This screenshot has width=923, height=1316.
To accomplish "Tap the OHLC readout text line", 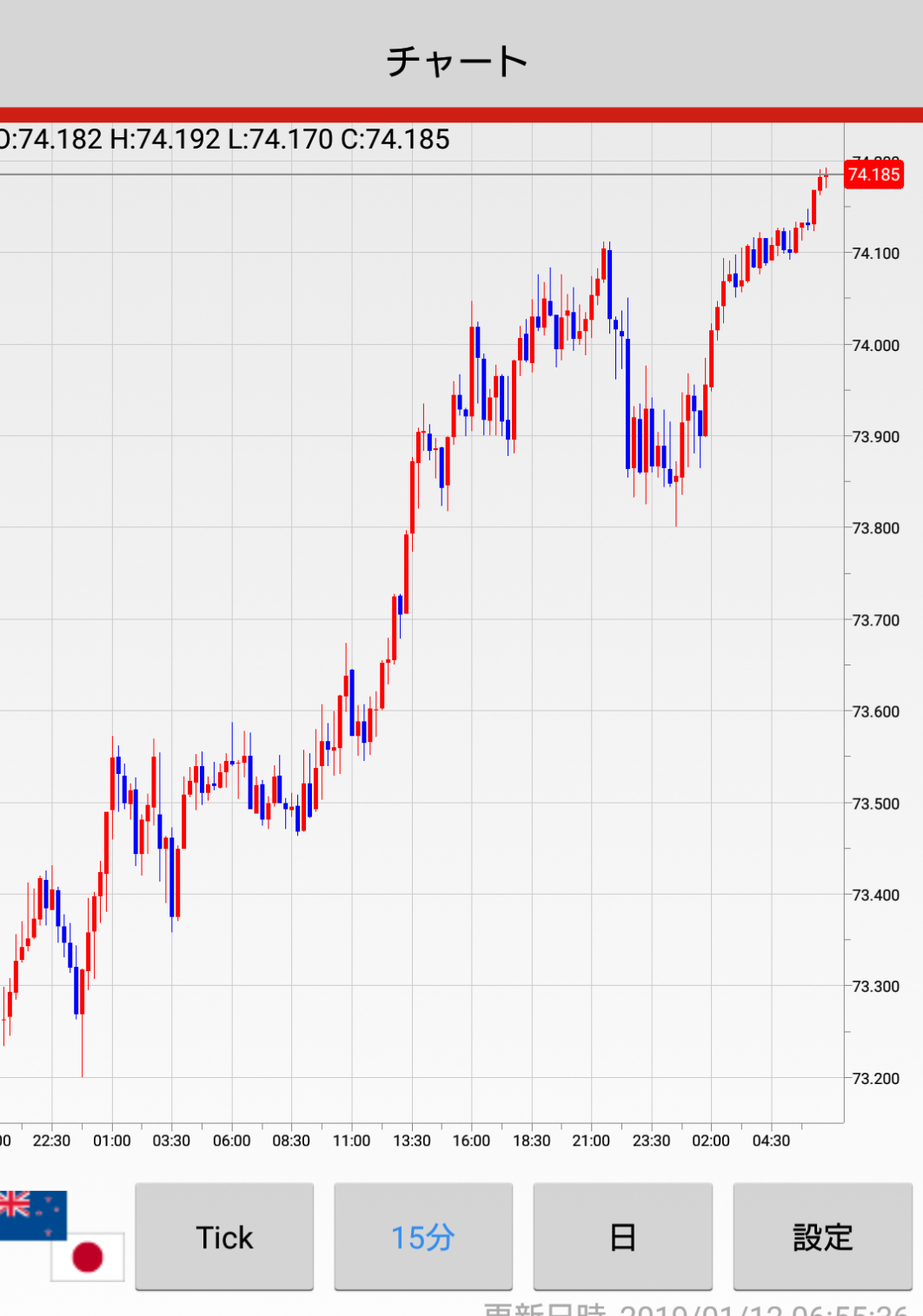I will pos(223,140).
